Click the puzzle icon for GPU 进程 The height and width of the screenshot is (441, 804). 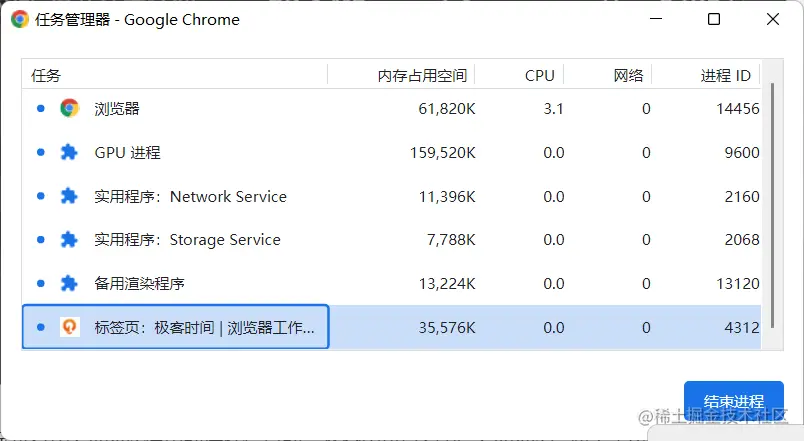(69, 153)
